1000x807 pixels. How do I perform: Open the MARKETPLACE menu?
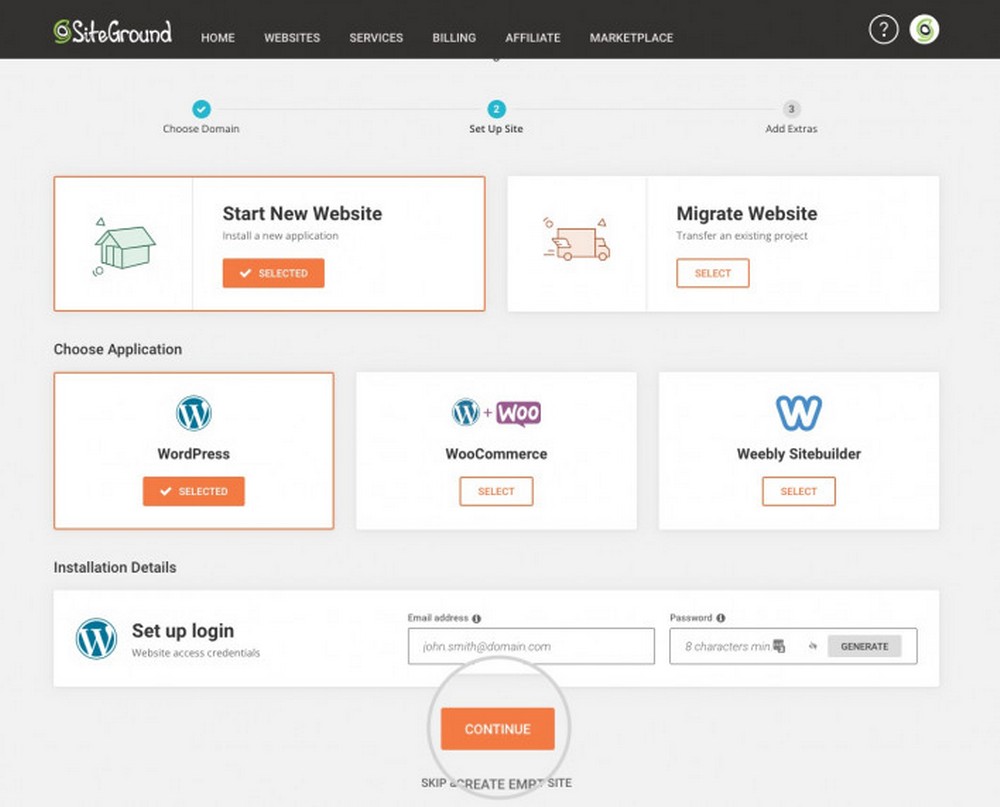tap(631, 38)
